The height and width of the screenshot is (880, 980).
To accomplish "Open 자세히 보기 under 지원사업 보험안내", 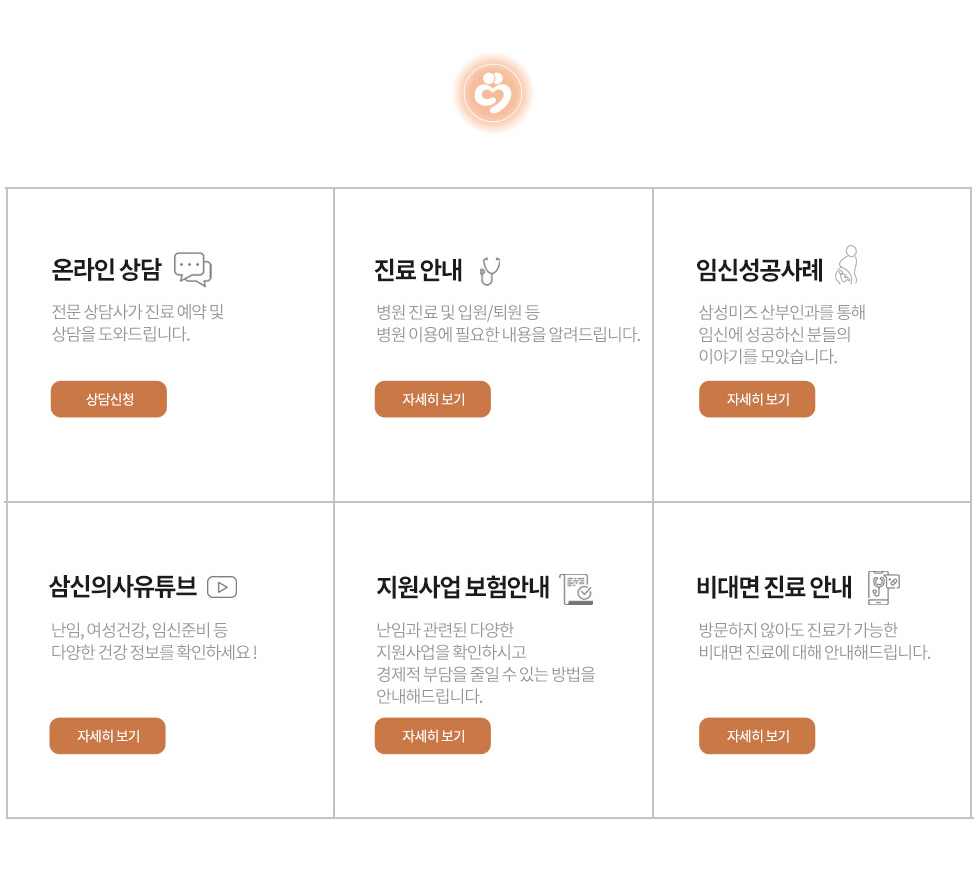I will tap(432, 736).
